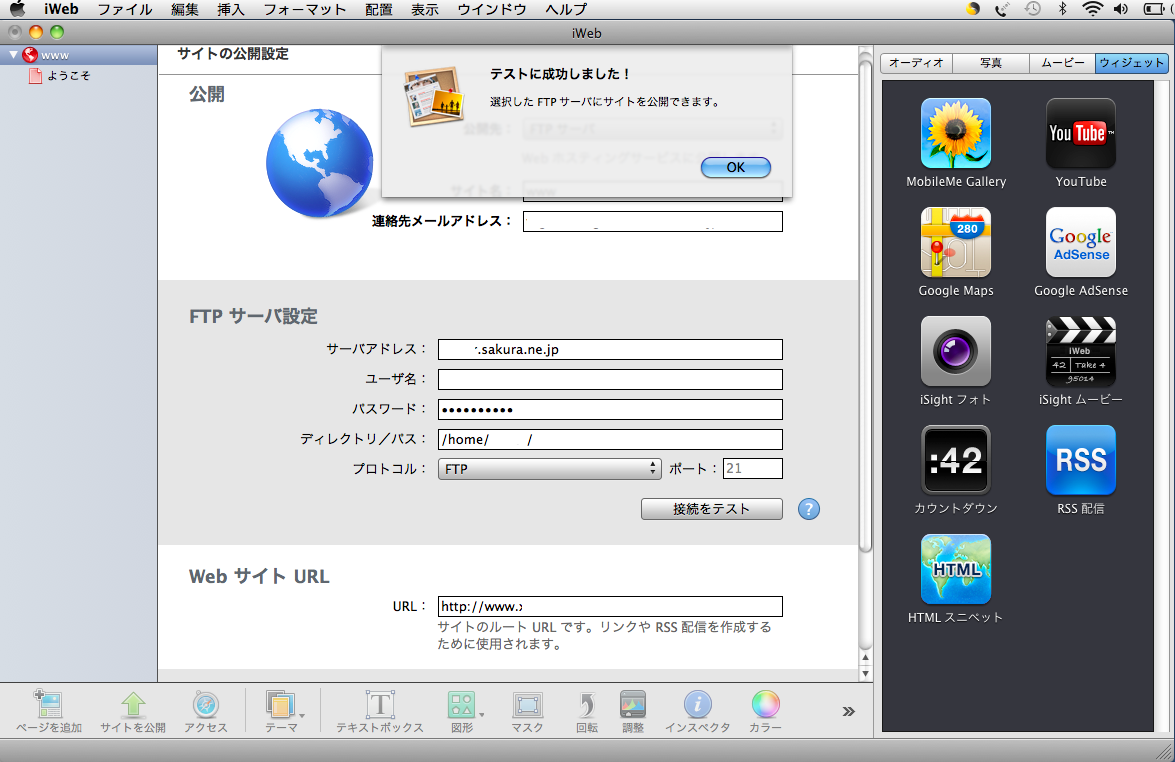Add the MobileMe Gallery widget
The height and width of the screenshot is (762, 1175).
(x=955, y=134)
